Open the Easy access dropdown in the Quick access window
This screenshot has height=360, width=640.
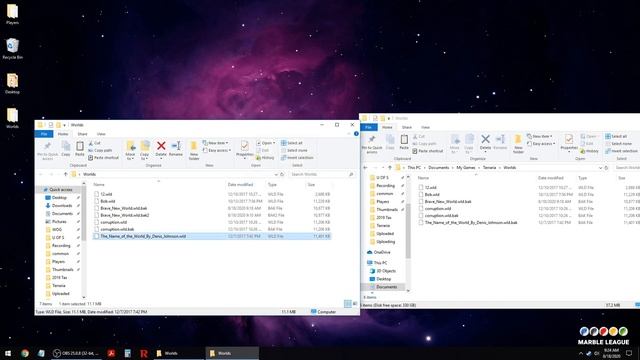click(217, 150)
